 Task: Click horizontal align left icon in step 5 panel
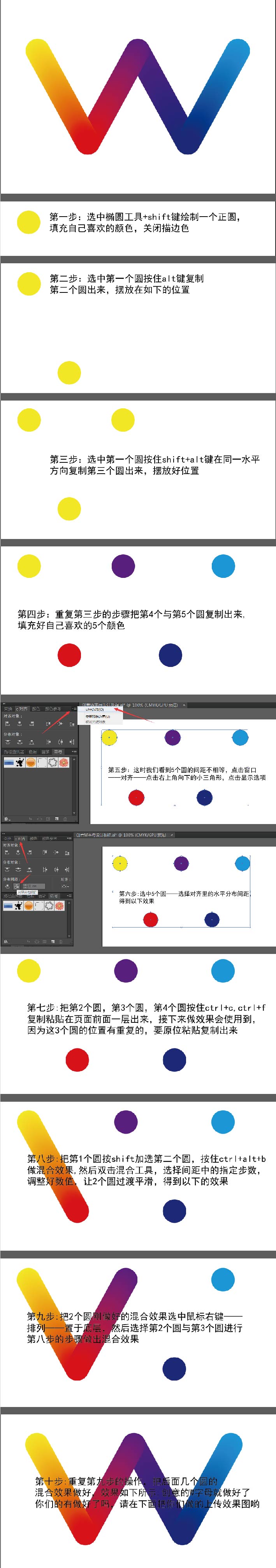click(x=7, y=723)
